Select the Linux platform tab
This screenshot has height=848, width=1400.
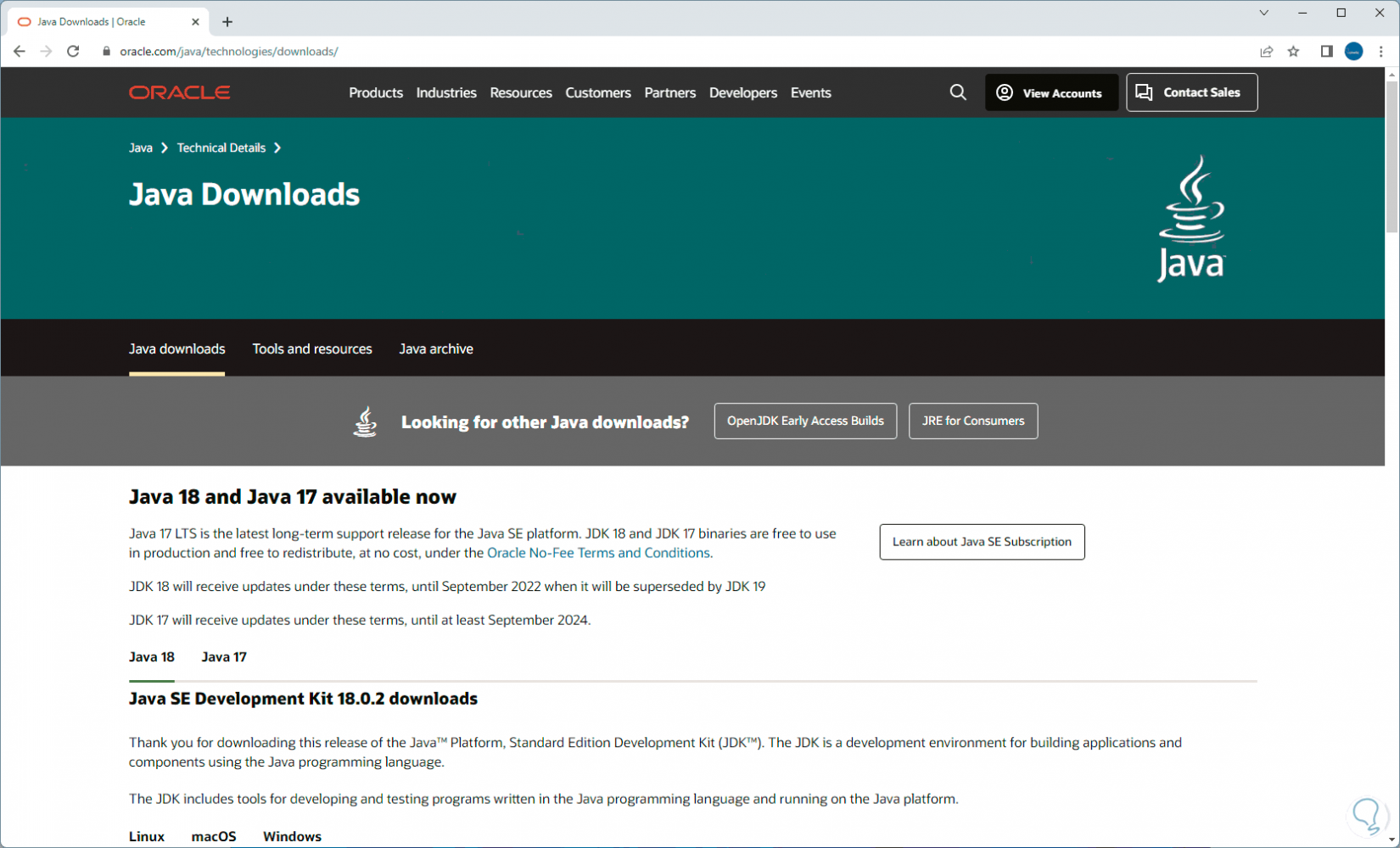click(147, 836)
